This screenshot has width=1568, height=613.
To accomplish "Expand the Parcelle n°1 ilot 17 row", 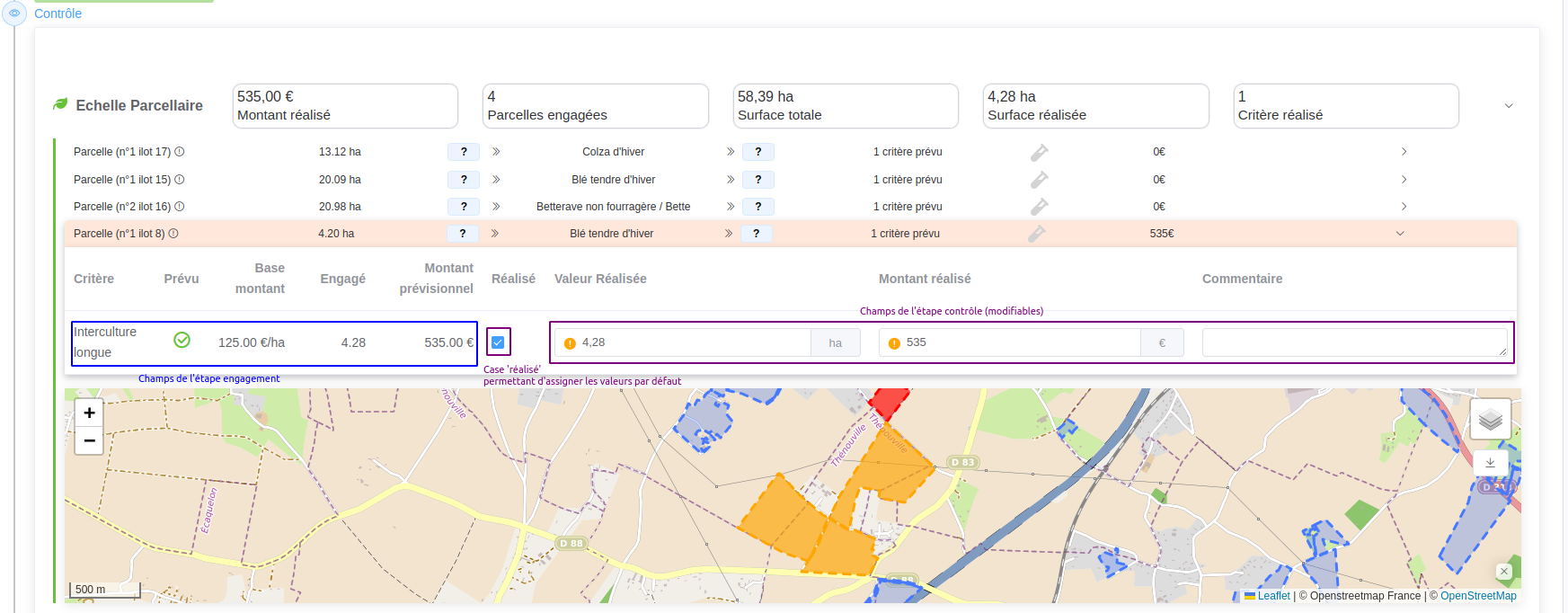I will [1404, 152].
